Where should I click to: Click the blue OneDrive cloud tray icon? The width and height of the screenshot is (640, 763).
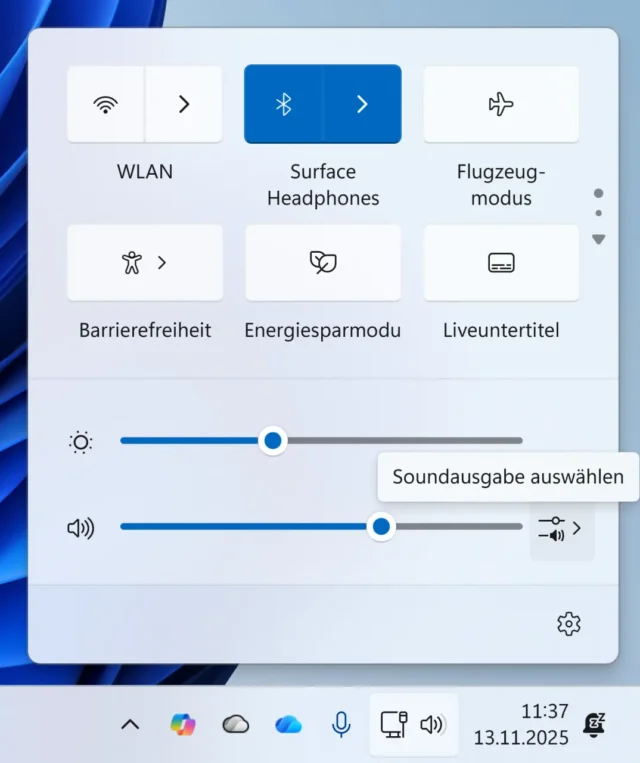[x=289, y=725]
